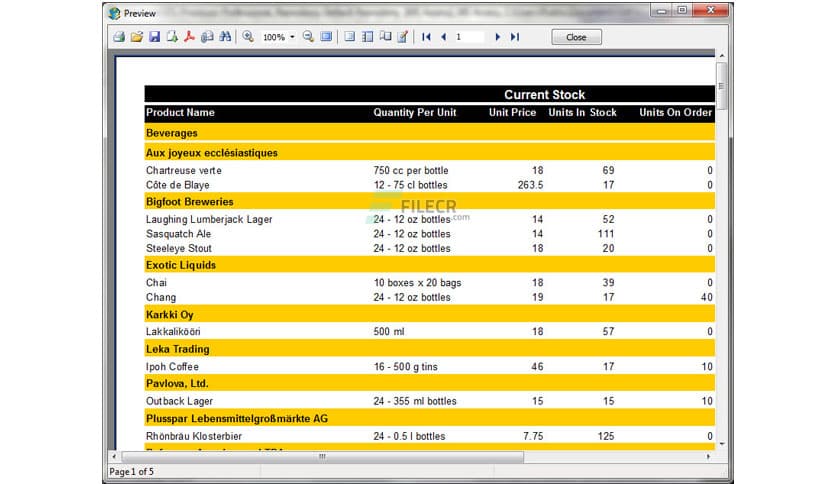Click the 'Exotic Liquids' supplier row

(429, 265)
